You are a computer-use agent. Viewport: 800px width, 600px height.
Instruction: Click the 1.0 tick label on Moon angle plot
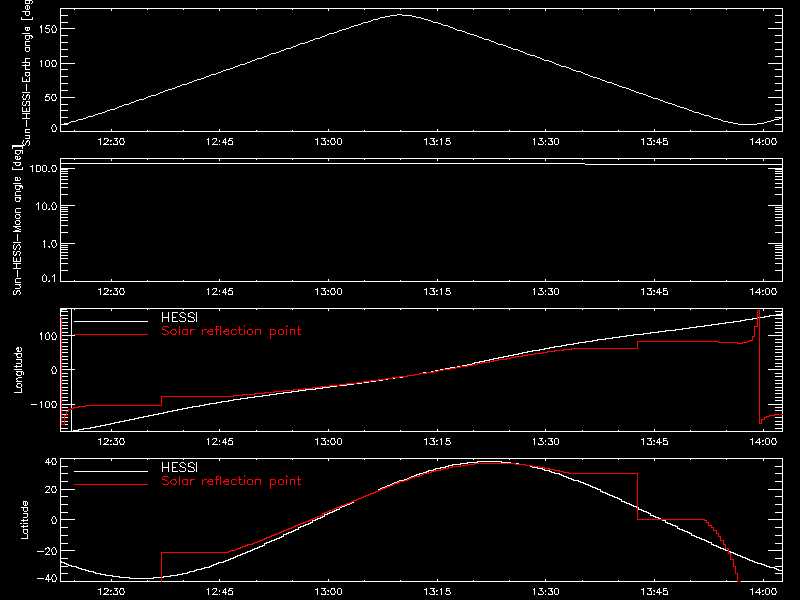click(x=49, y=244)
